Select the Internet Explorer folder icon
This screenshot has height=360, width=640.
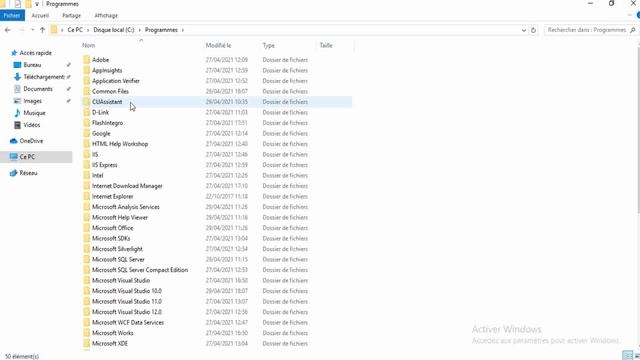[x=87, y=196]
